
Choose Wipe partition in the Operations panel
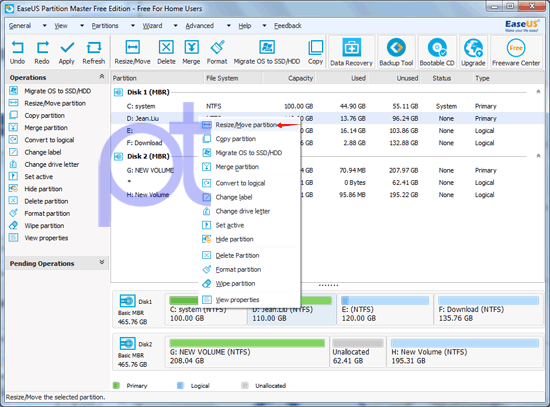pos(44,226)
